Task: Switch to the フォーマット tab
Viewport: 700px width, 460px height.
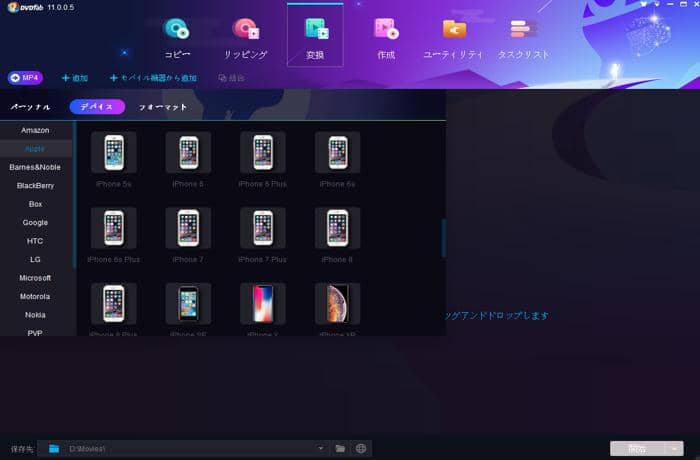Action: 163,107
